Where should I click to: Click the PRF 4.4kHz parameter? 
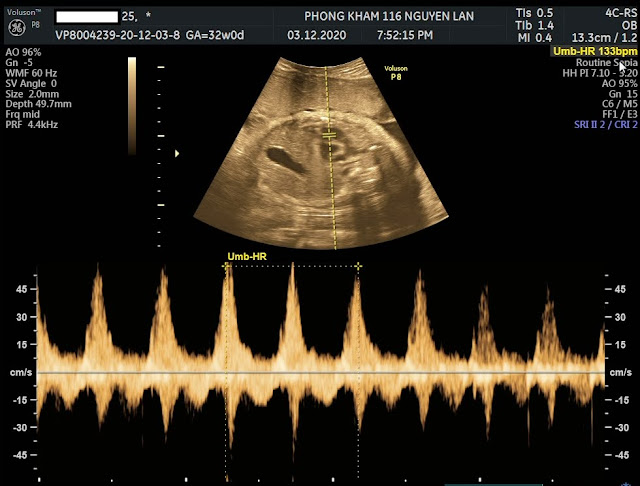tap(32, 124)
